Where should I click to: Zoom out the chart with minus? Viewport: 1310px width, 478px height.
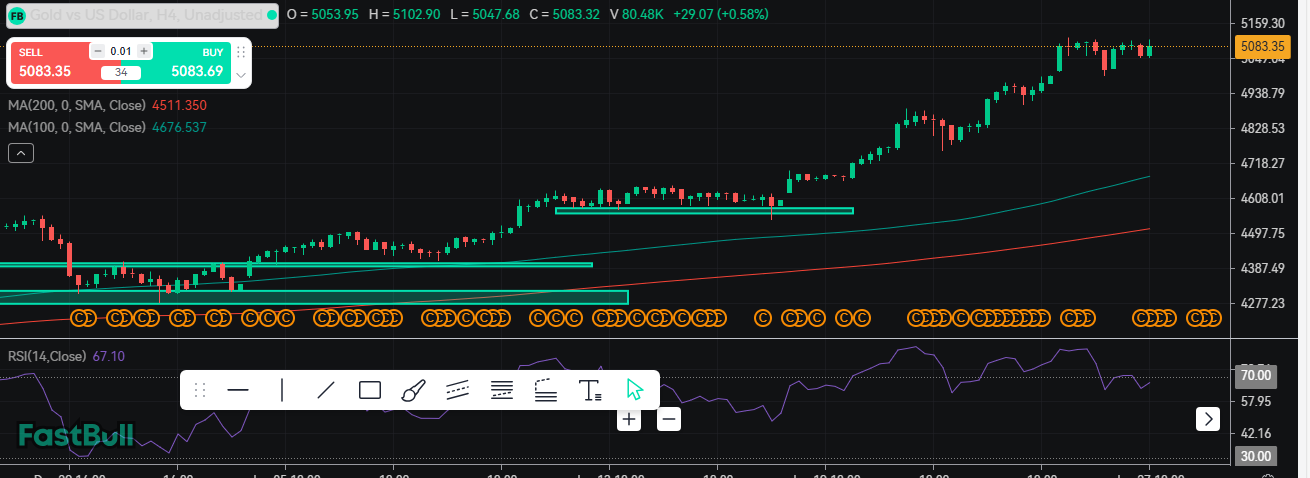pos(669,419)
